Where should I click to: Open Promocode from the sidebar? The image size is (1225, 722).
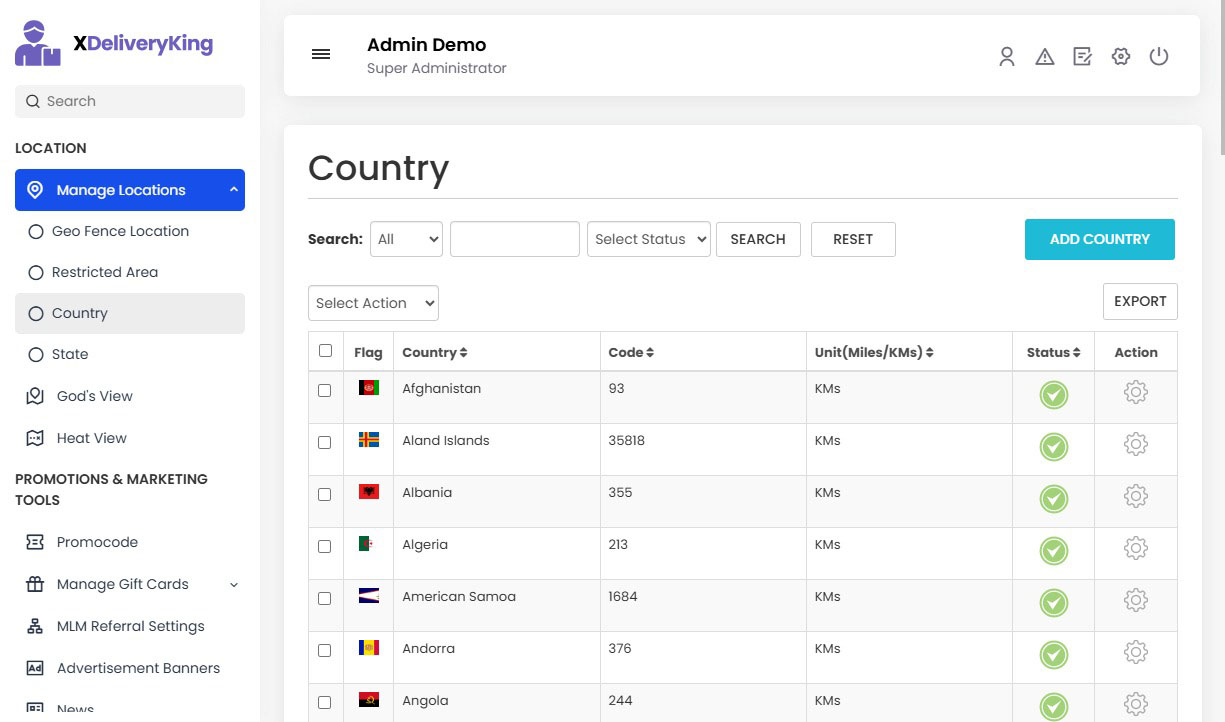point(97,542)
